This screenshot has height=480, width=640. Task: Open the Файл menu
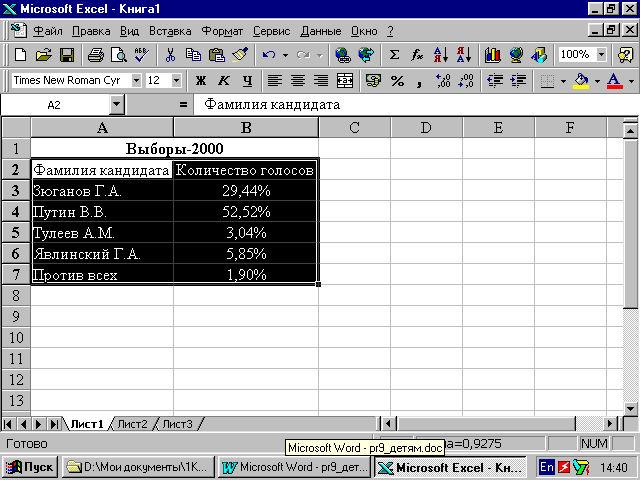tap(48, 31)
